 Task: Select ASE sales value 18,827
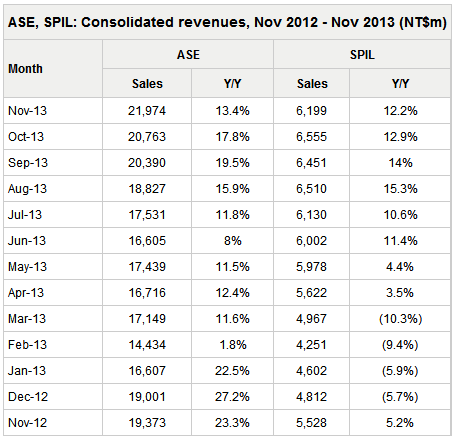147,188
